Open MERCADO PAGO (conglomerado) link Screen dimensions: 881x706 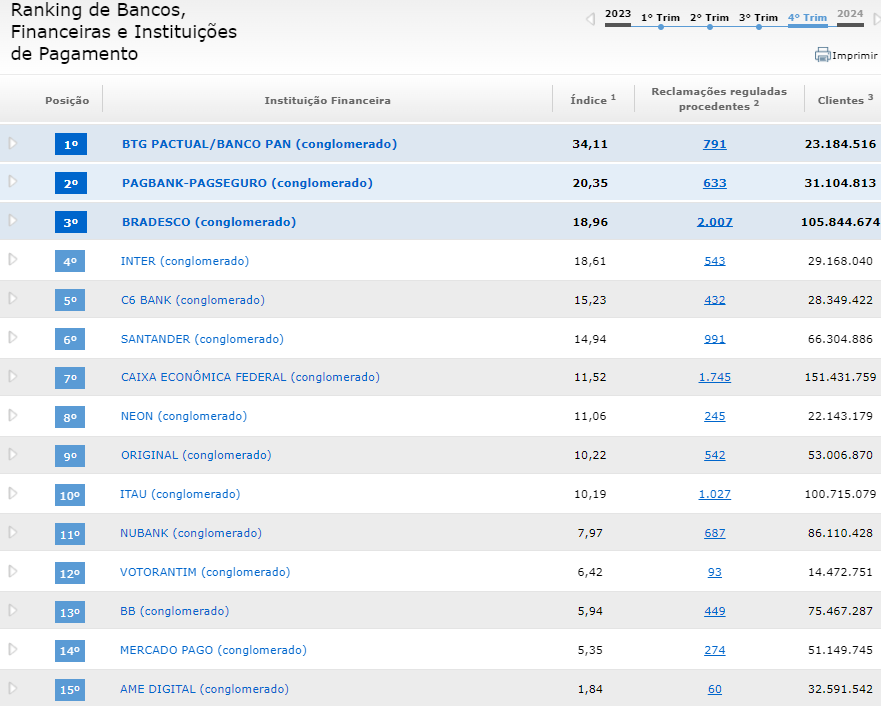[214, 650]
